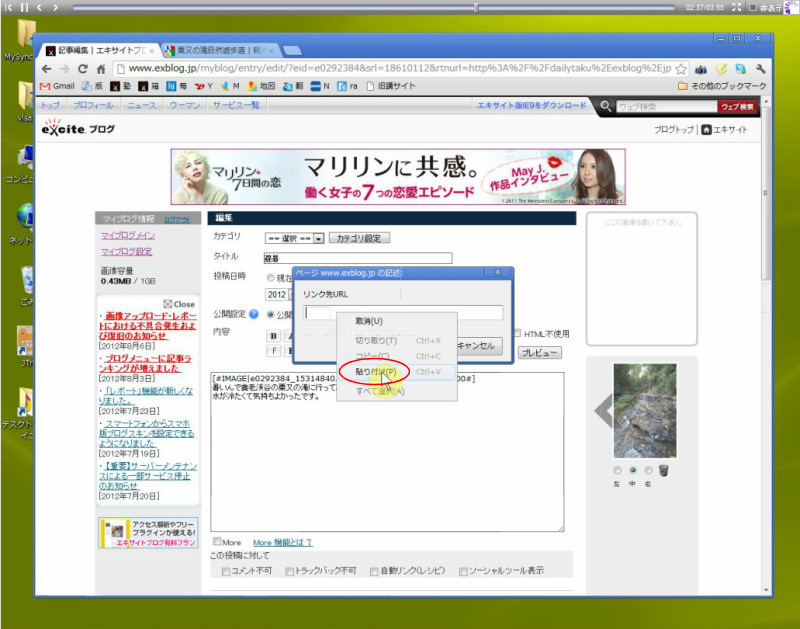Viewport: 800px width, 629px height.
Task: Click the camera extension icon
Action: [701, 69]
